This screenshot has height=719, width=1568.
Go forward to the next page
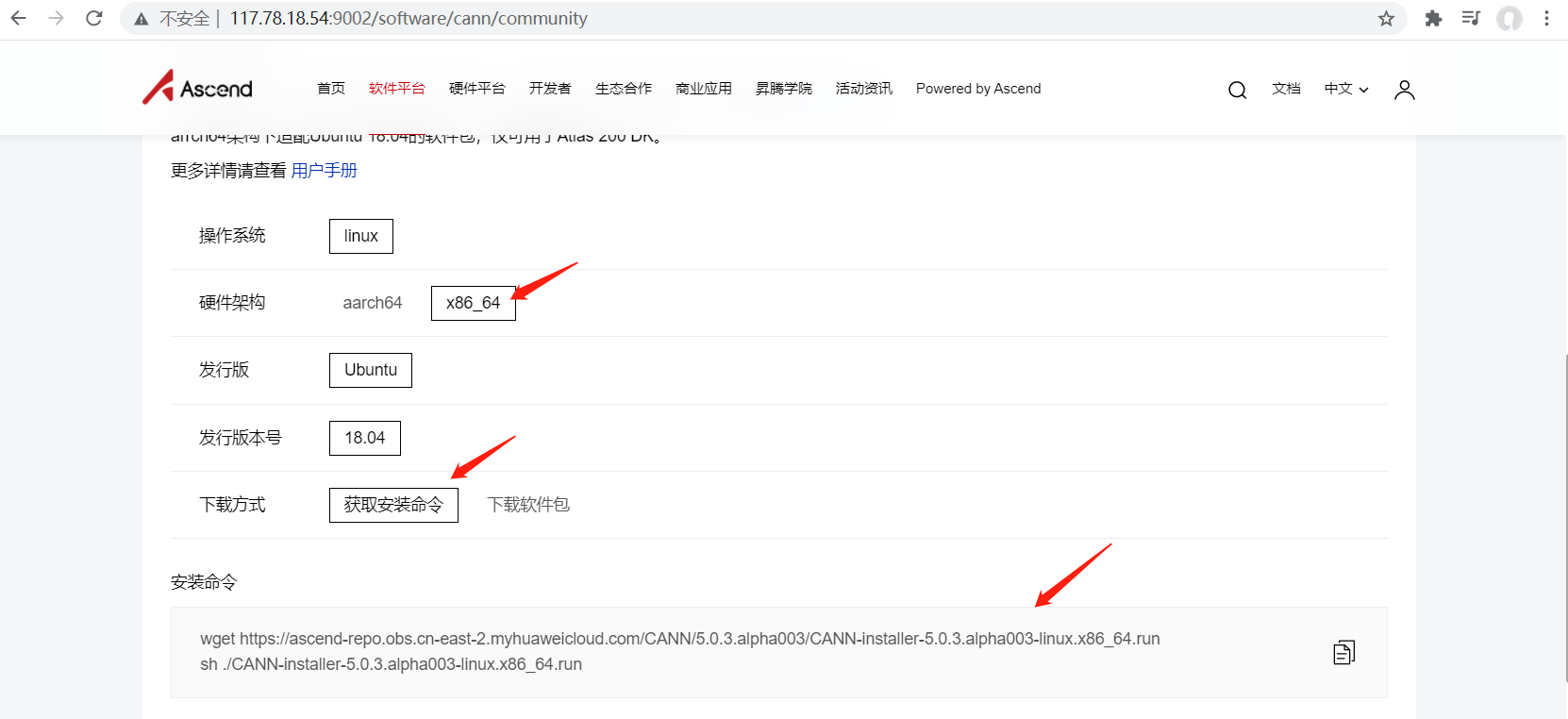click(57, 18)
